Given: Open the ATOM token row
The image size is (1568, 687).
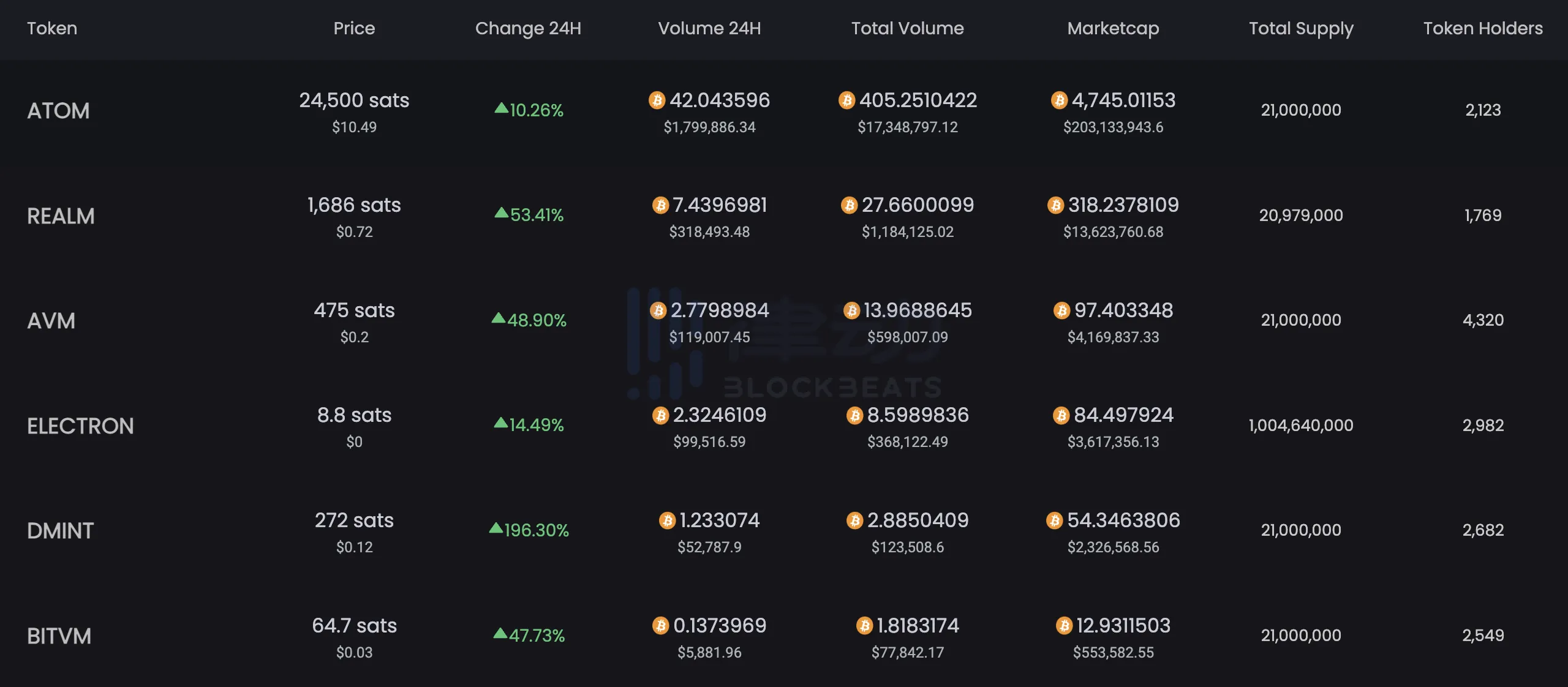Looking at the screenshot, I should coord(58,111).
